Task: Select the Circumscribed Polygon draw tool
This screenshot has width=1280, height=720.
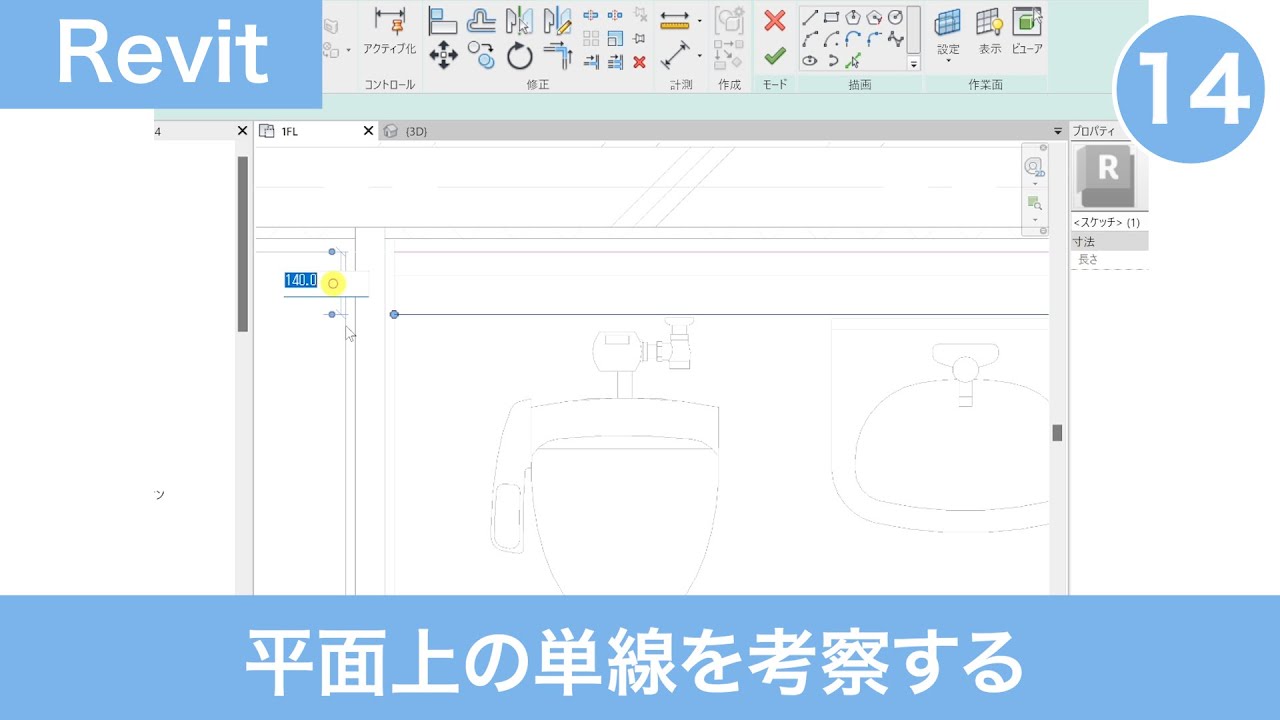Action: click(875, 17)
